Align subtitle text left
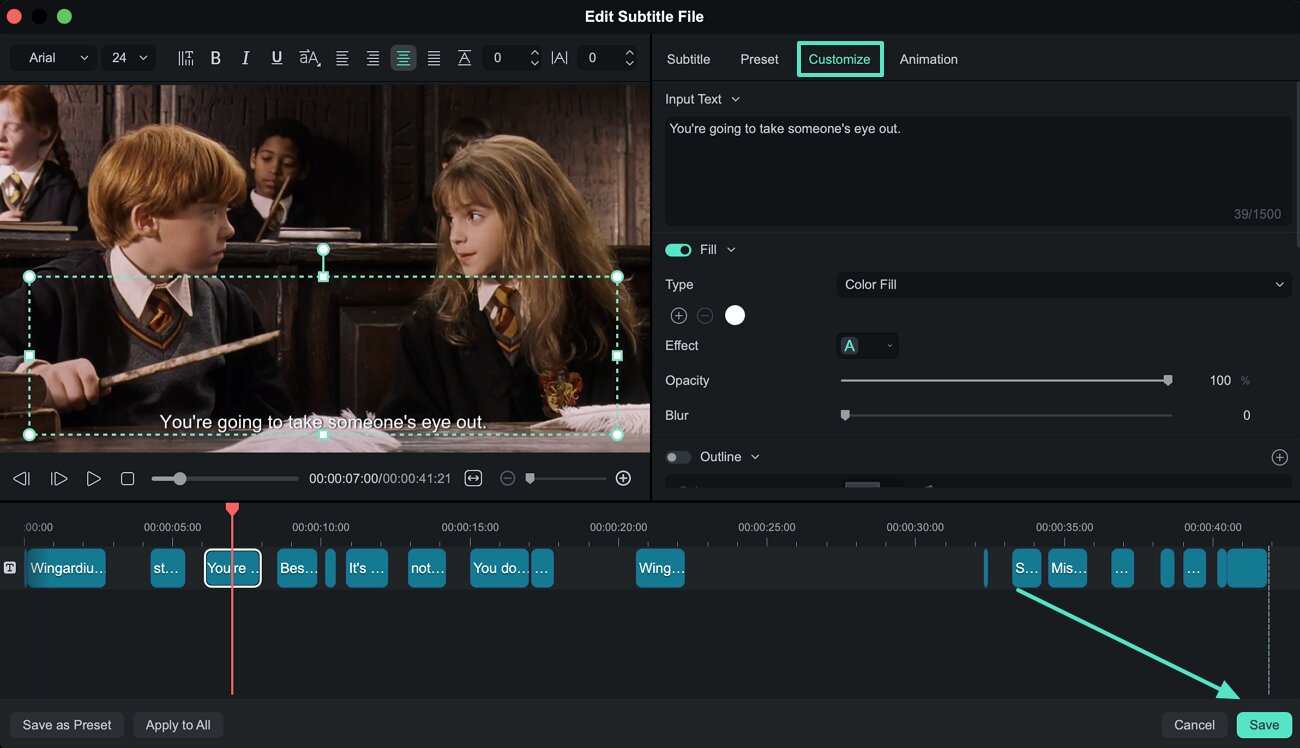The image size is (1300, 748). point(342,58)
